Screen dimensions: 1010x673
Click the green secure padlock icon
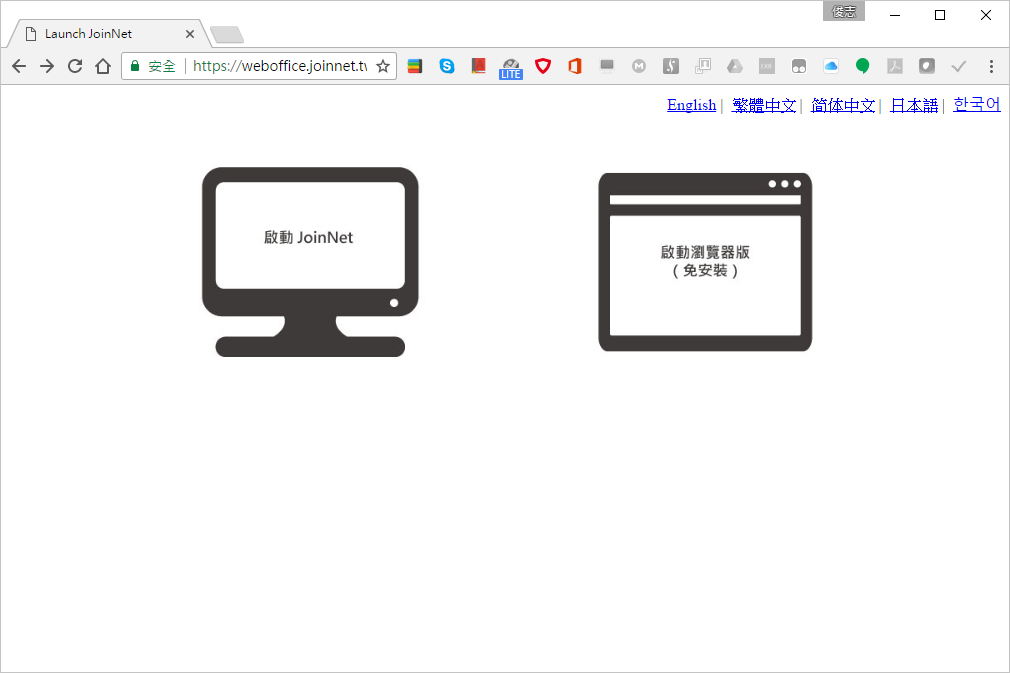click(x=135, y=66)
